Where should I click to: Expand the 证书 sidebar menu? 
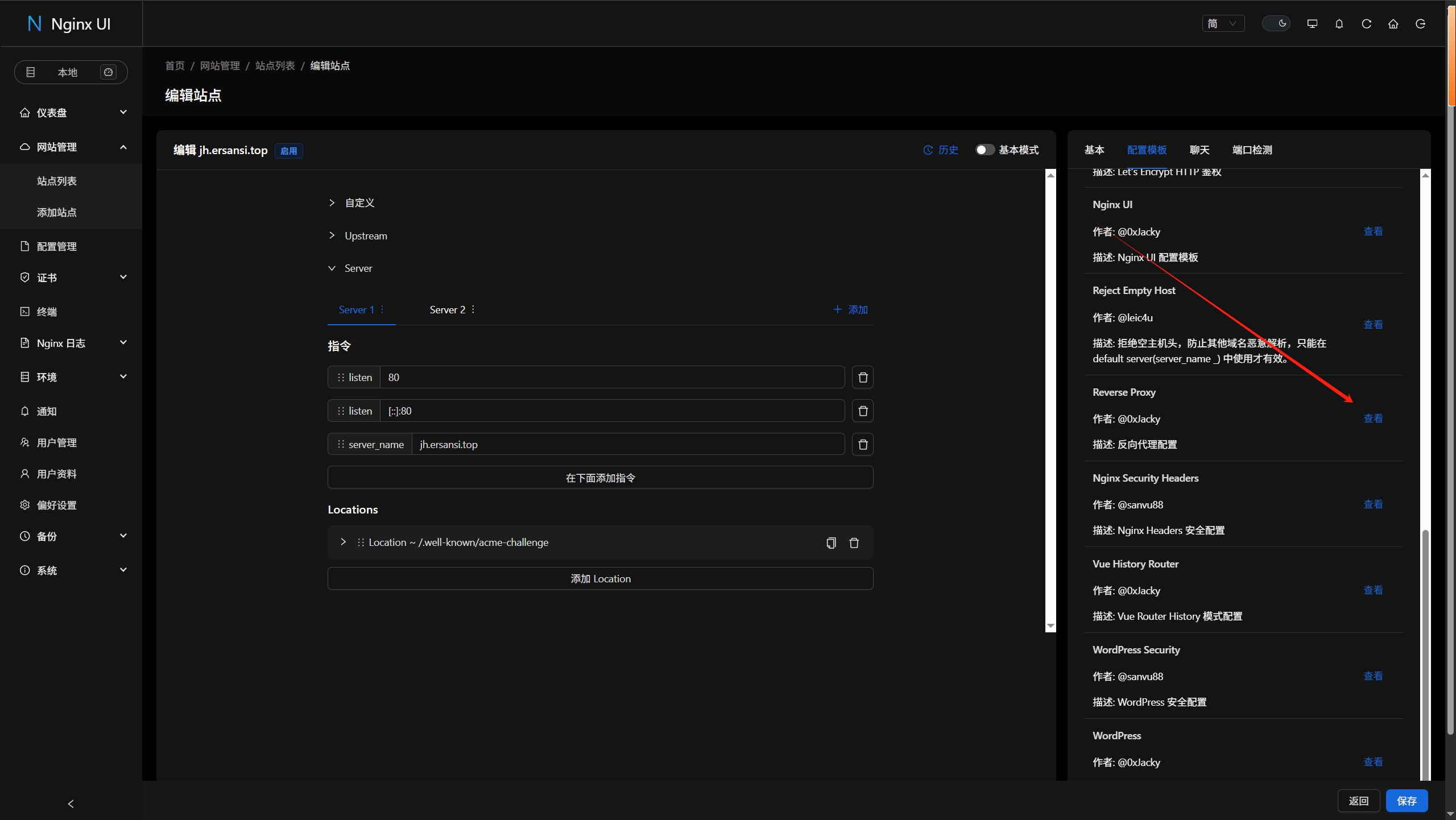(71, 278)
